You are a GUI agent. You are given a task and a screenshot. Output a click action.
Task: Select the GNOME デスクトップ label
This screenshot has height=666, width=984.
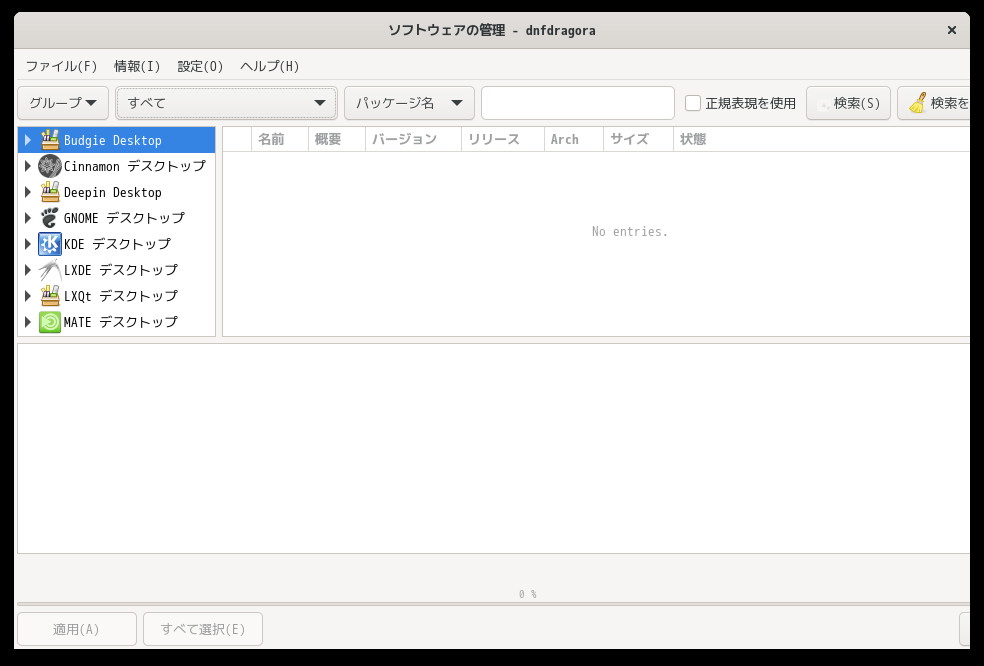[124, 218]
